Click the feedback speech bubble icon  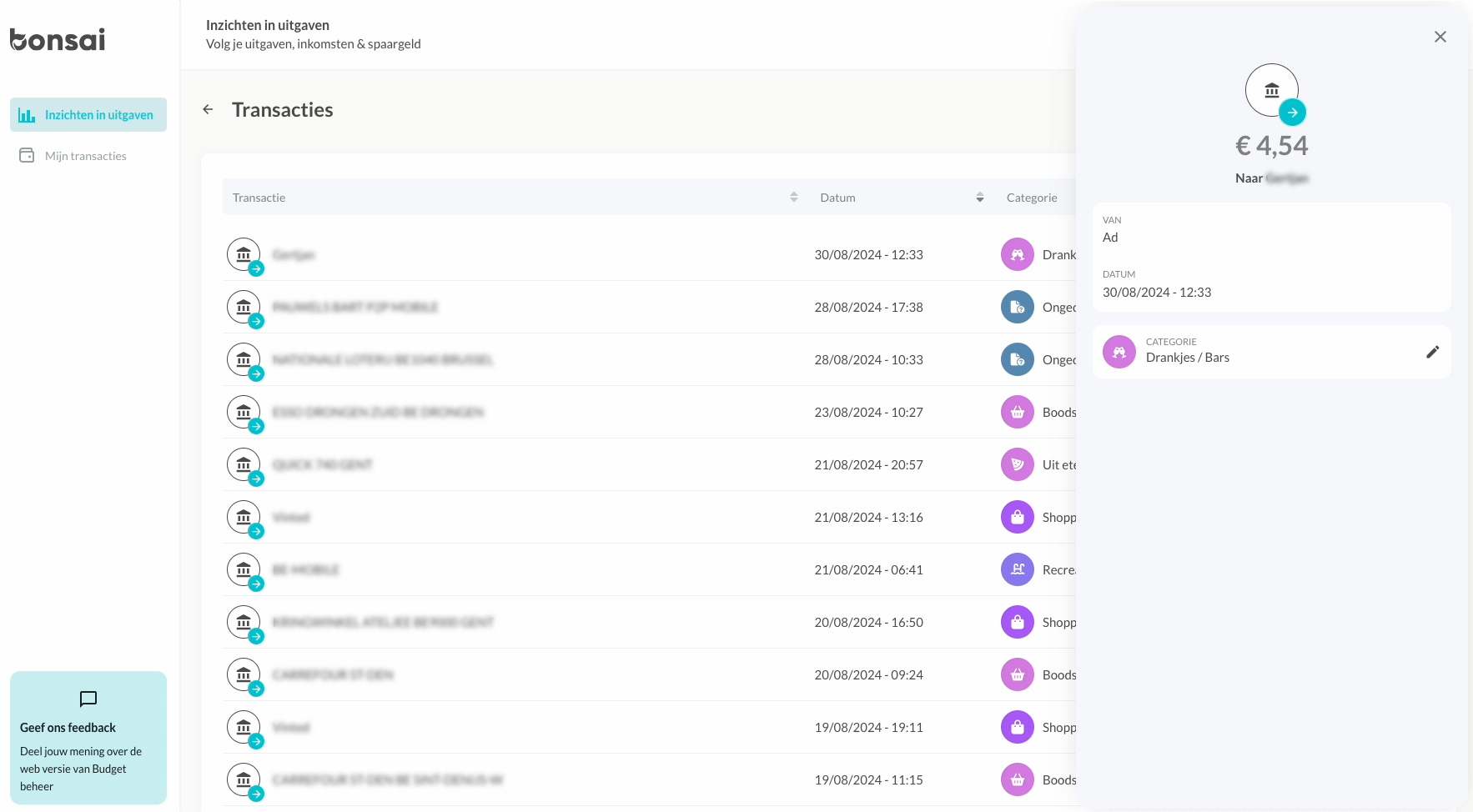(x=88, y=699)
